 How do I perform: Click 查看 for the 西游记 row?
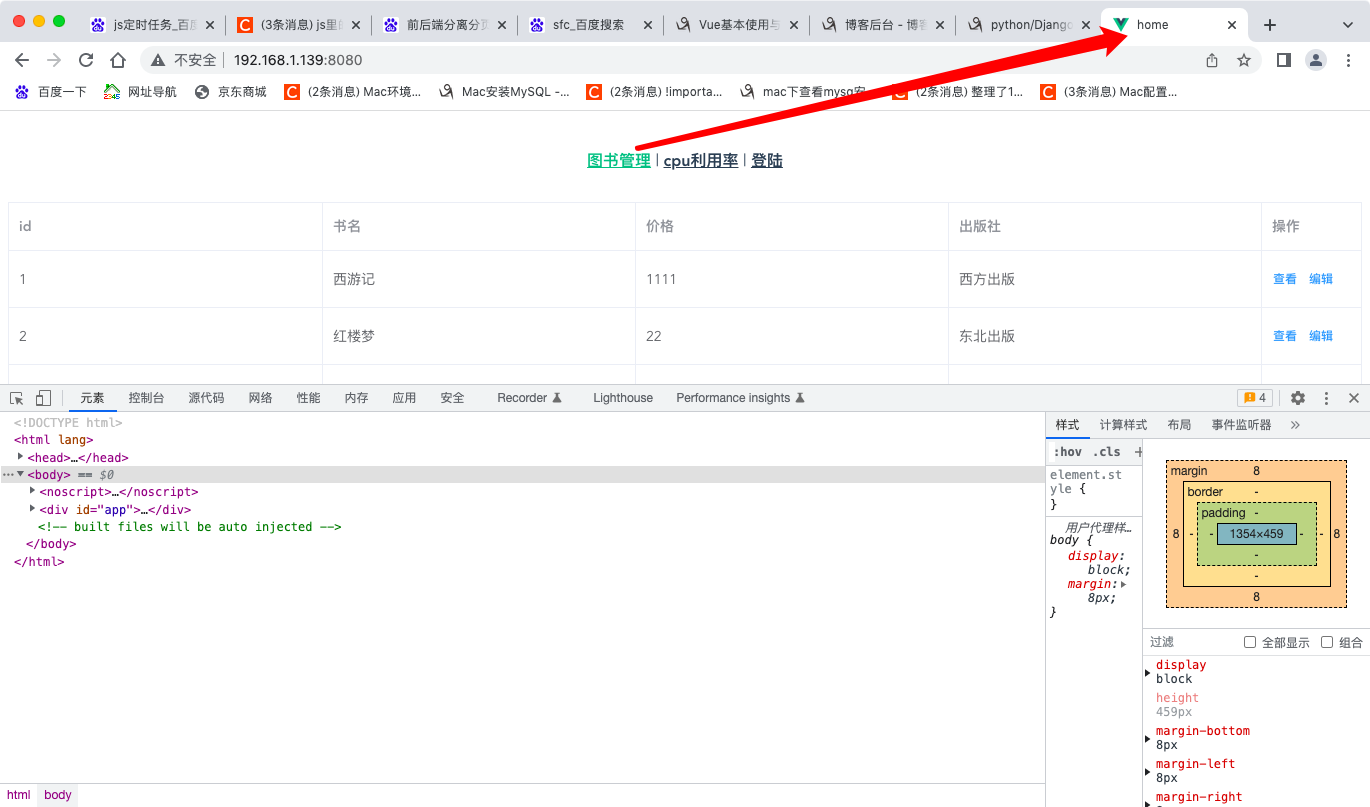[x=1285, y=279]
